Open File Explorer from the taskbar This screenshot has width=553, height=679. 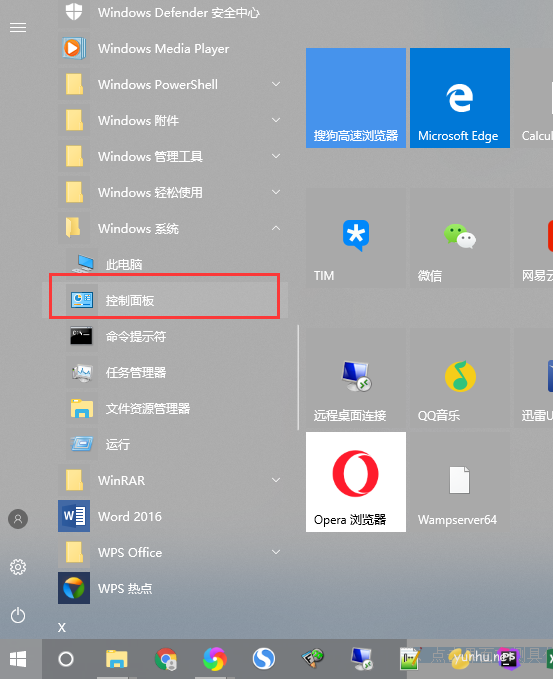pyautogui.click(x=116, y=659)
